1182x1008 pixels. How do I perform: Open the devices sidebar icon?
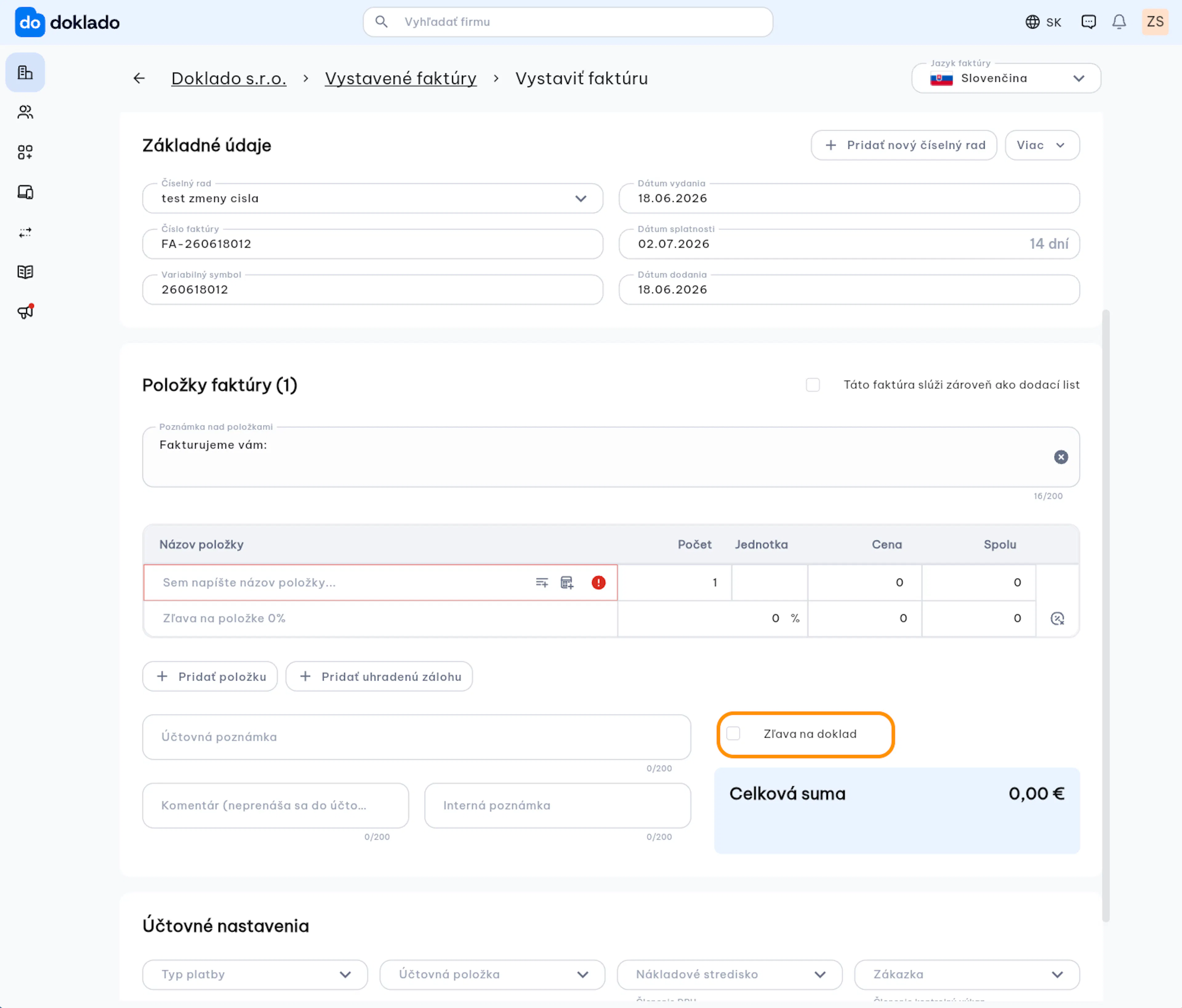tap(25, 192)
